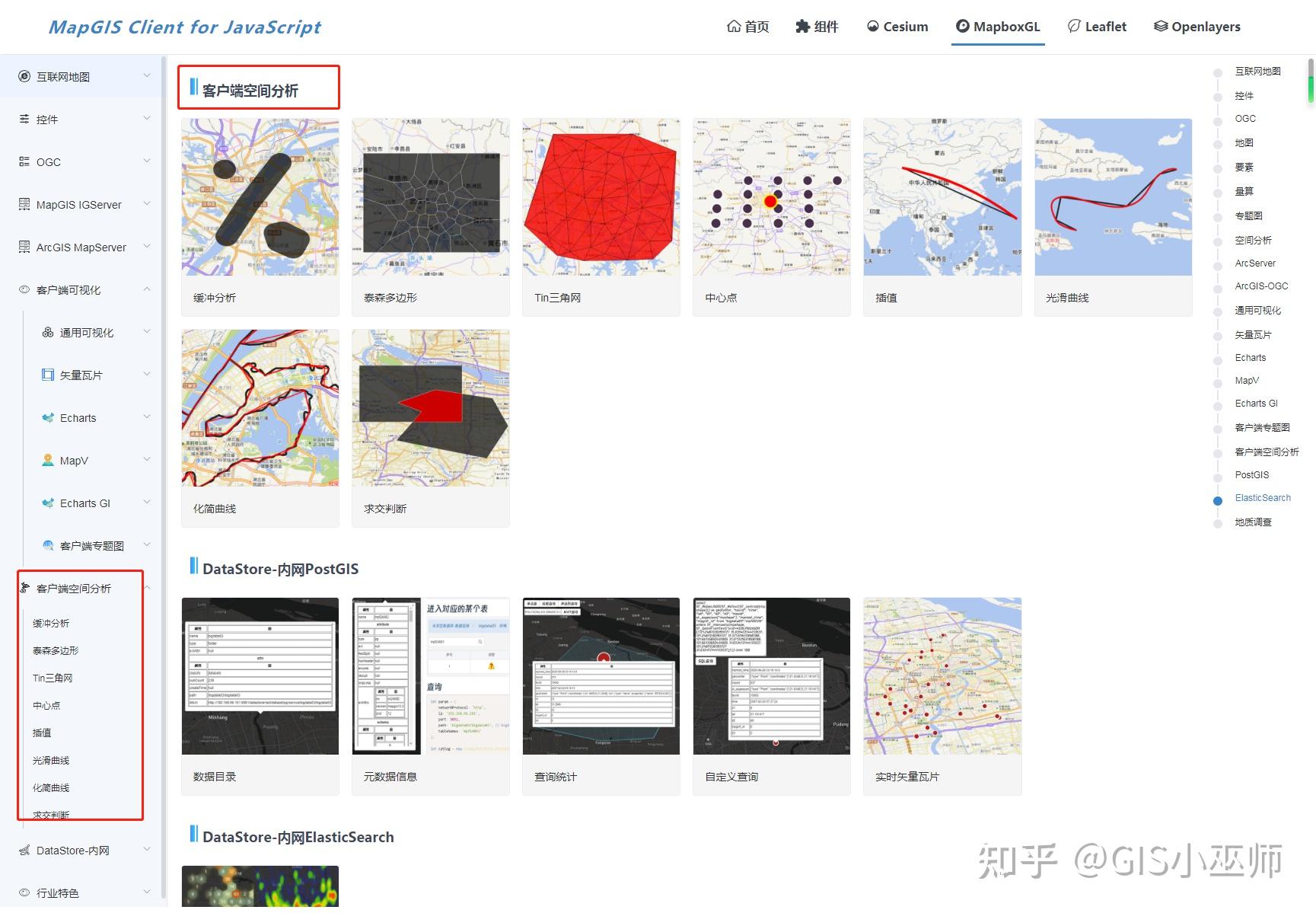The width and height of the screenshot is (1316, 913).
Task: Select the Echarts sidebar icon
Action: [x=47, y=417]
